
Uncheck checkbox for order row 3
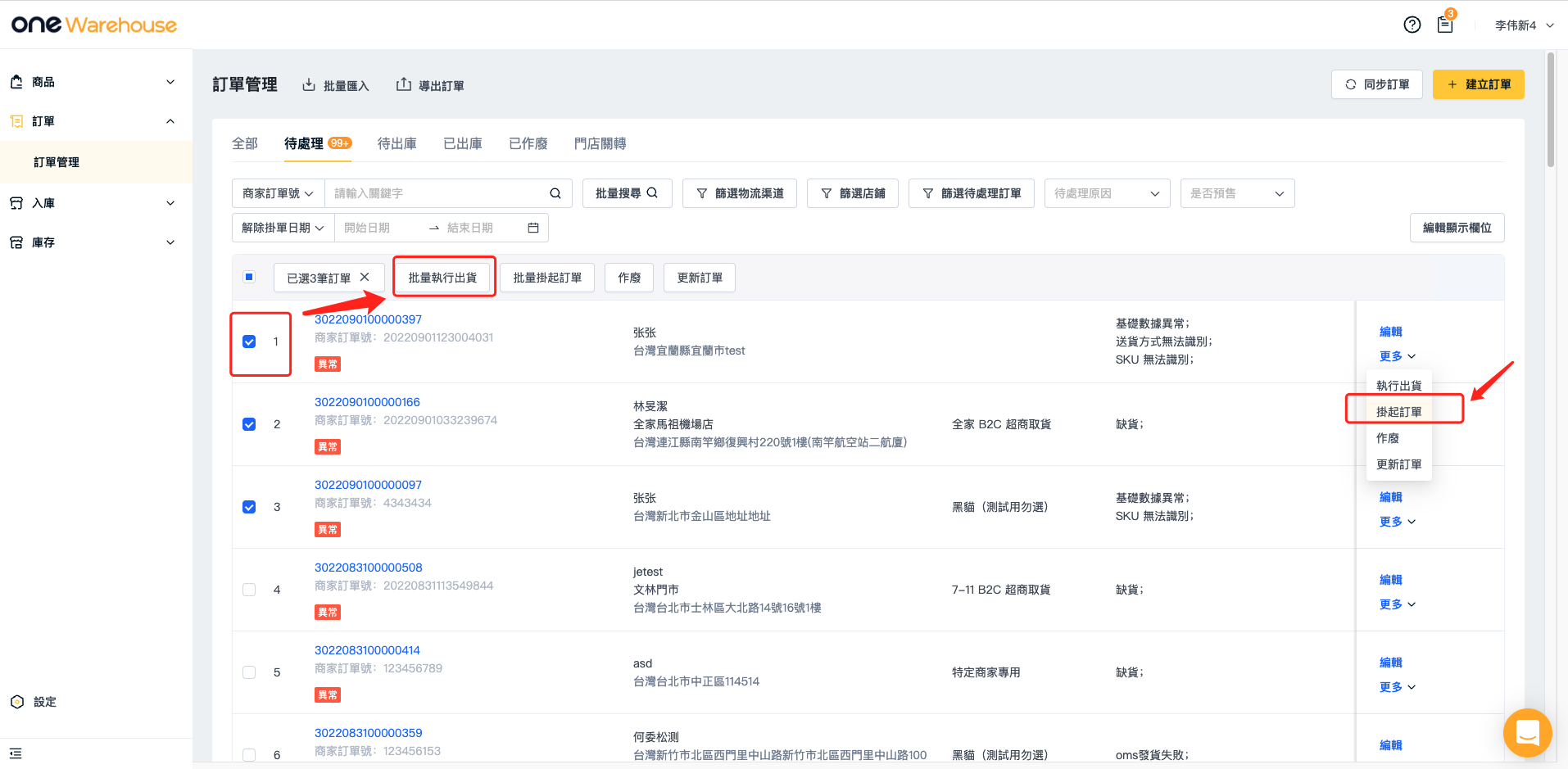249,507
